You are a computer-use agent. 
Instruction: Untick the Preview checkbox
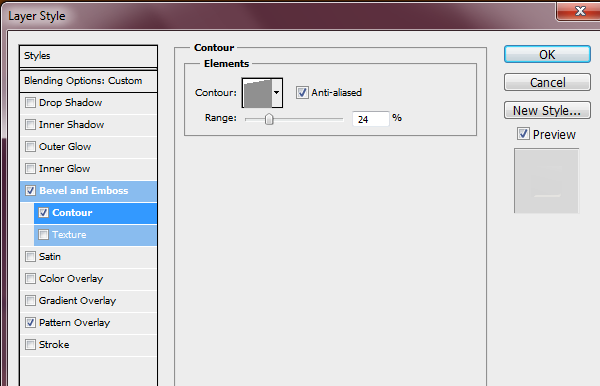(x=523, y=134)
